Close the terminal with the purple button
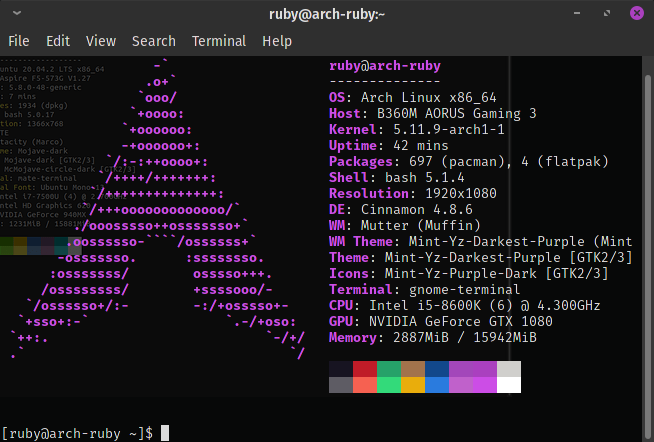 click(636, 13)
